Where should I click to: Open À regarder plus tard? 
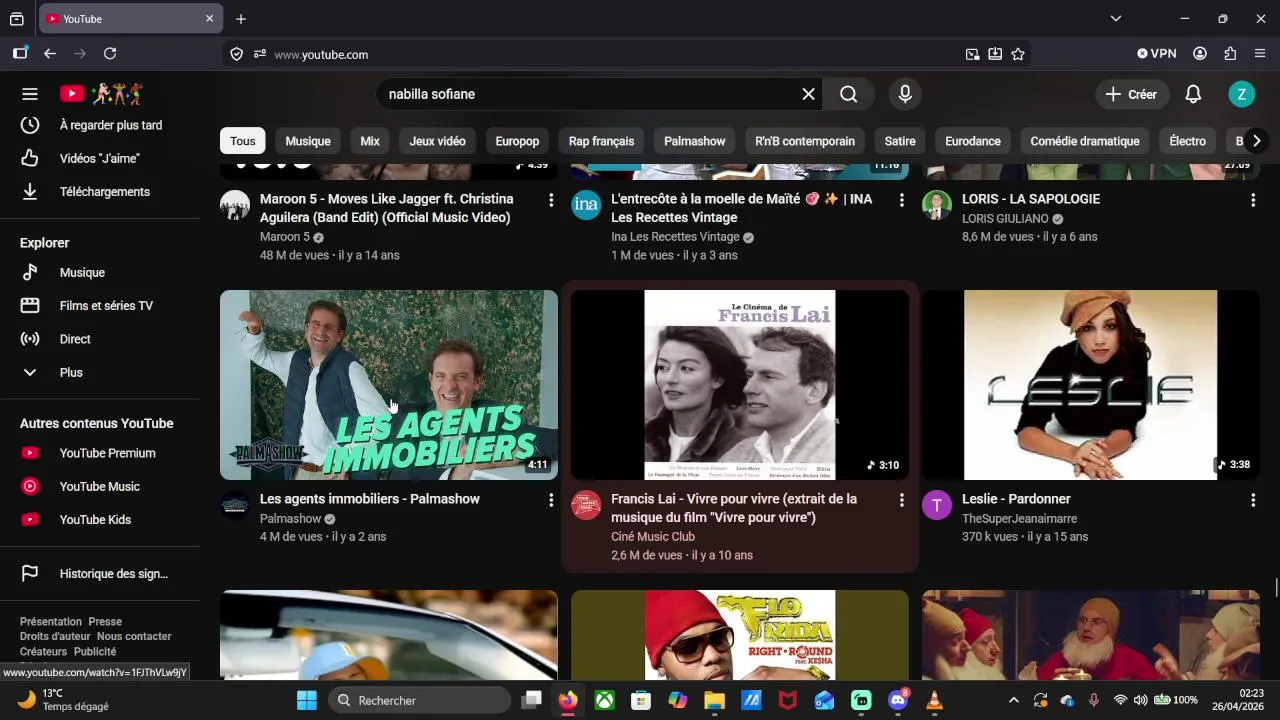pyautogui.click(x=100, y=125)
